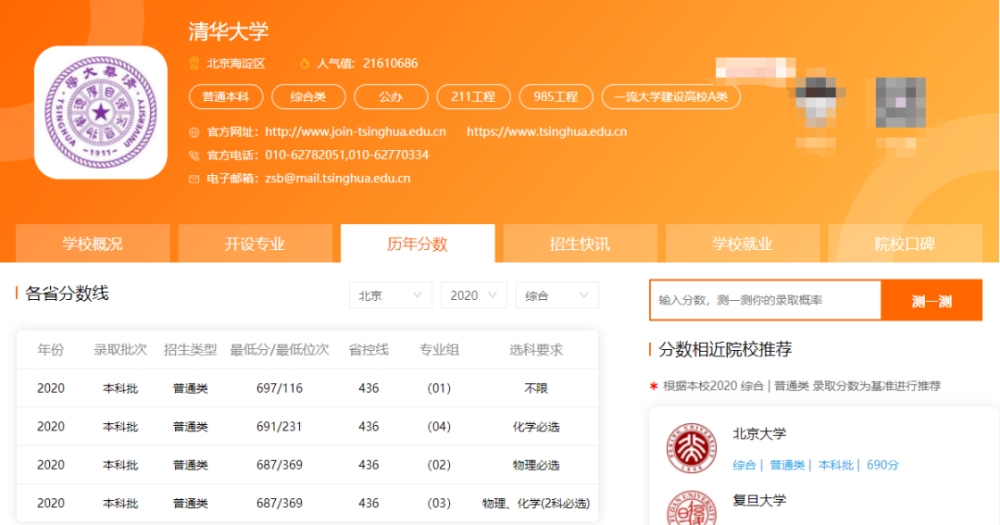1000x525 pixels.
Task: Click the 211工程 tag
Action: [473, 97]
